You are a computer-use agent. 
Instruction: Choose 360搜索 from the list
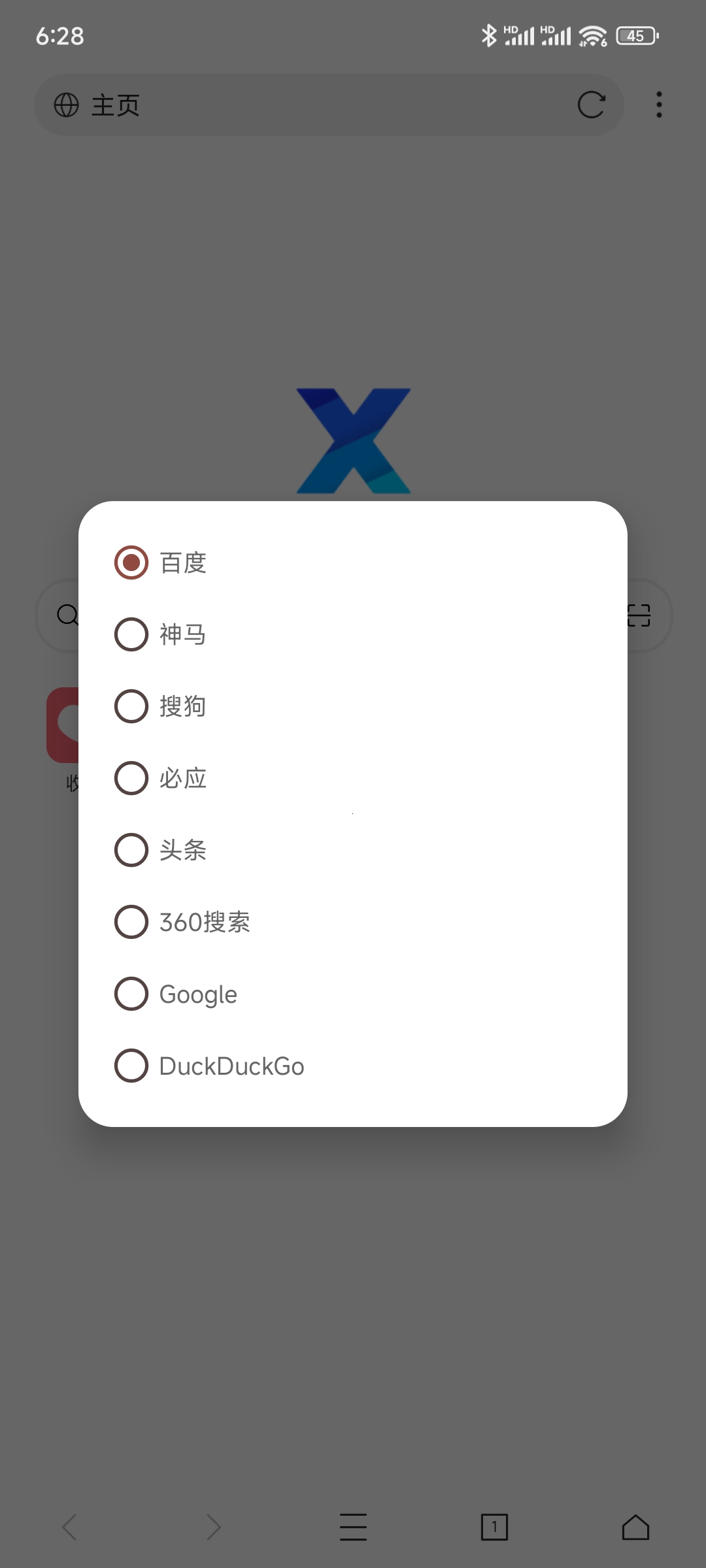click(131, 922)
